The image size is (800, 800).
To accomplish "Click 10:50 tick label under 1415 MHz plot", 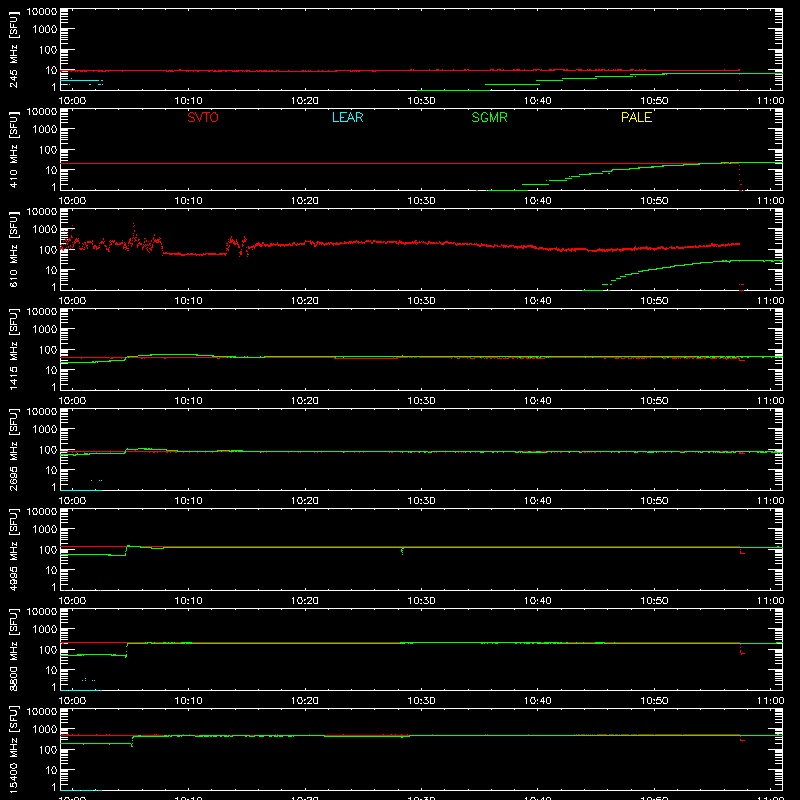I will (654, 401).
